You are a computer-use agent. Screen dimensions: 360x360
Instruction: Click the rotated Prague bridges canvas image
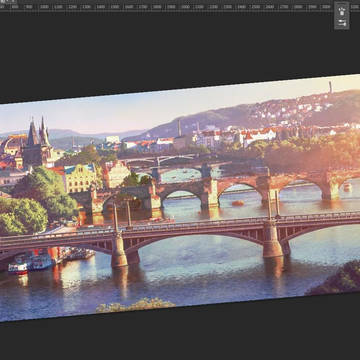(180, 198)
